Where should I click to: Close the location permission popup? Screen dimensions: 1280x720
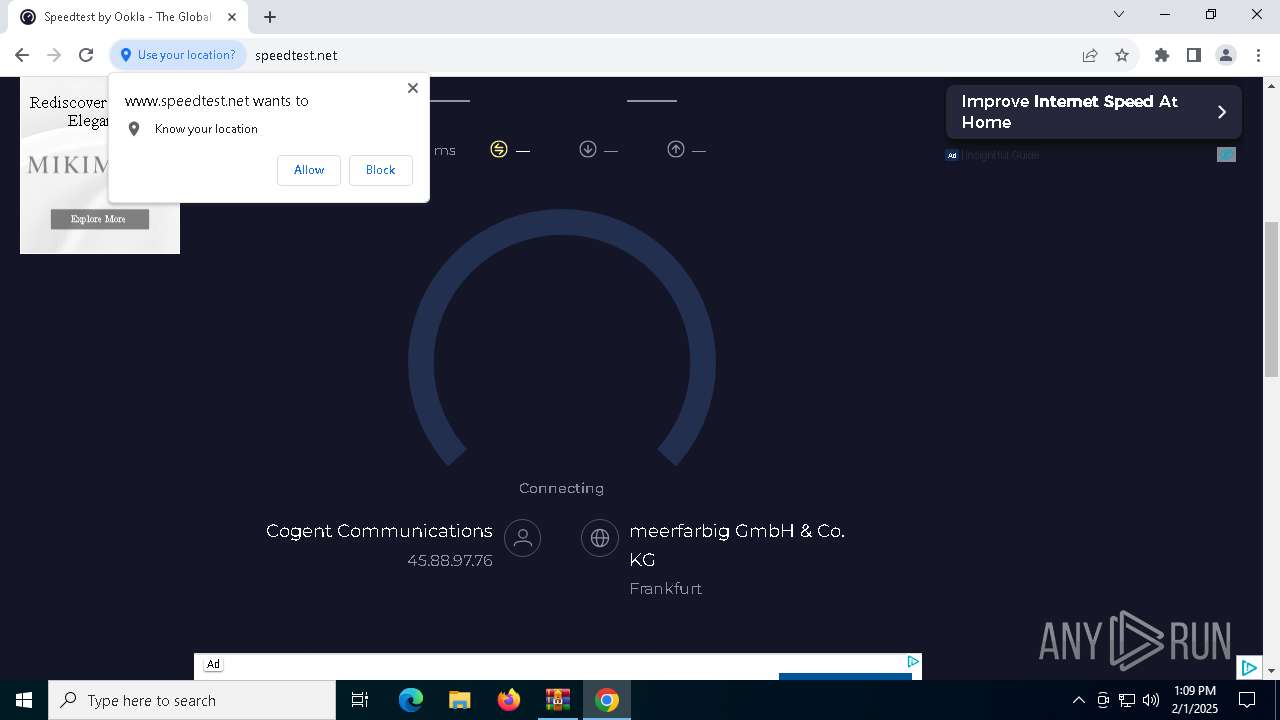pos(413,88)
